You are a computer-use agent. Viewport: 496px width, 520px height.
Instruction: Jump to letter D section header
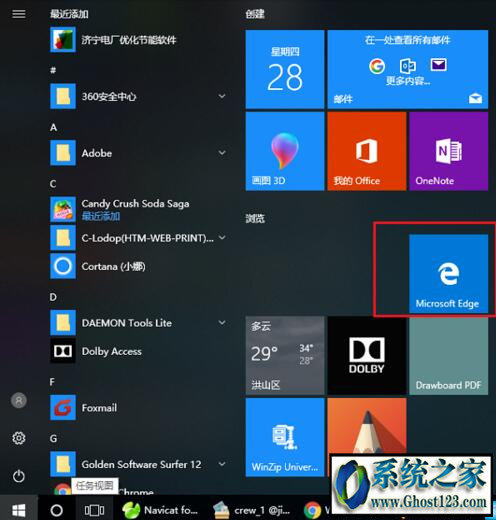point(53,297)
